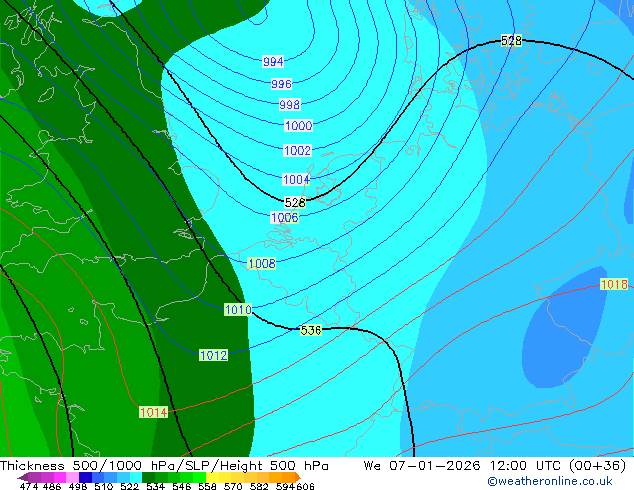Select the 1002 isobar label
Viewport: 634px width, 490px height.
tap(297, 150)
